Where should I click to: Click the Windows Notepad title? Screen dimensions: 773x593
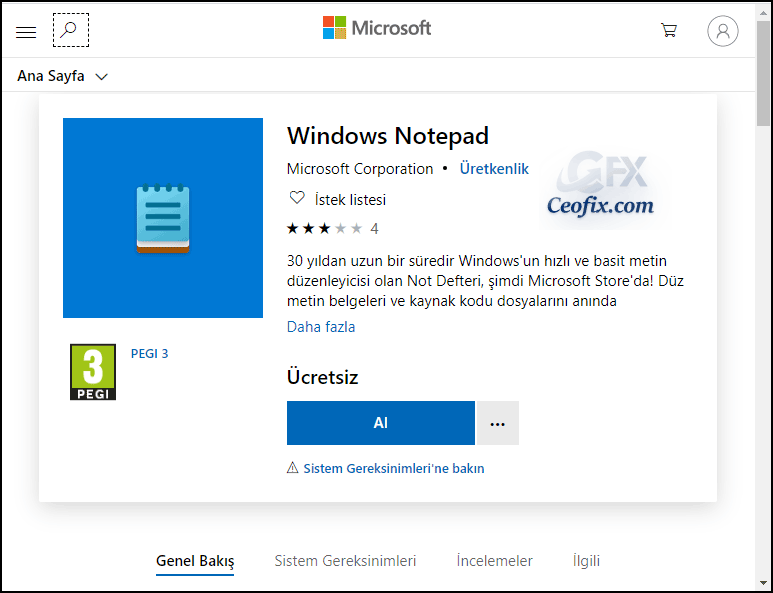(x=388, y=136)
